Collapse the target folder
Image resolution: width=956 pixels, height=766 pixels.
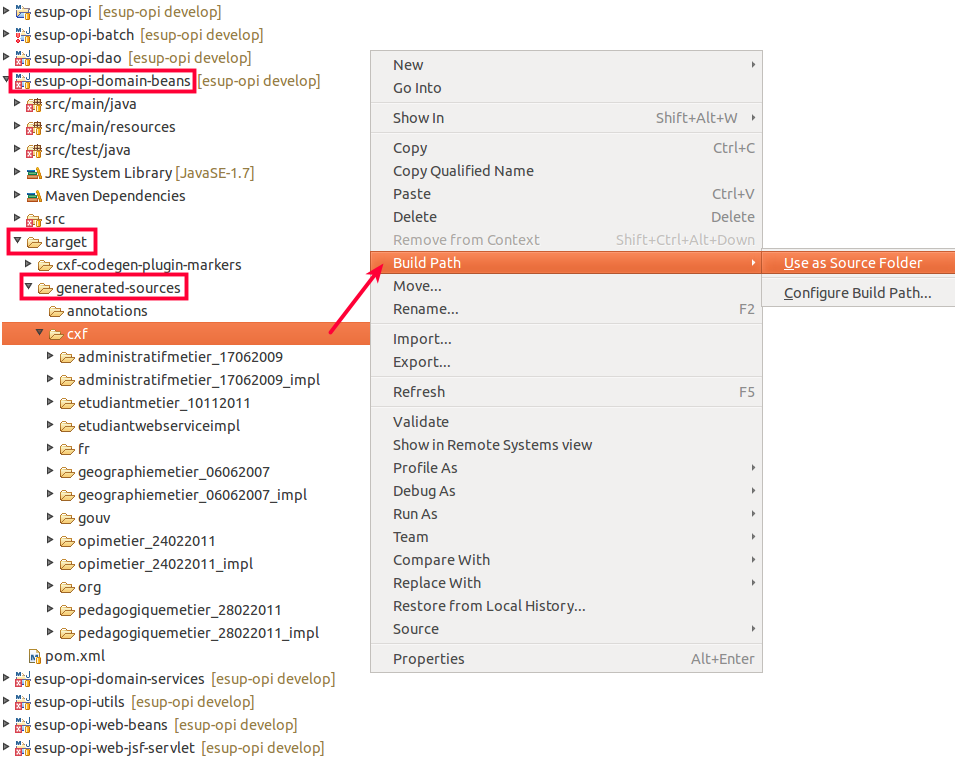coord(17,242)
